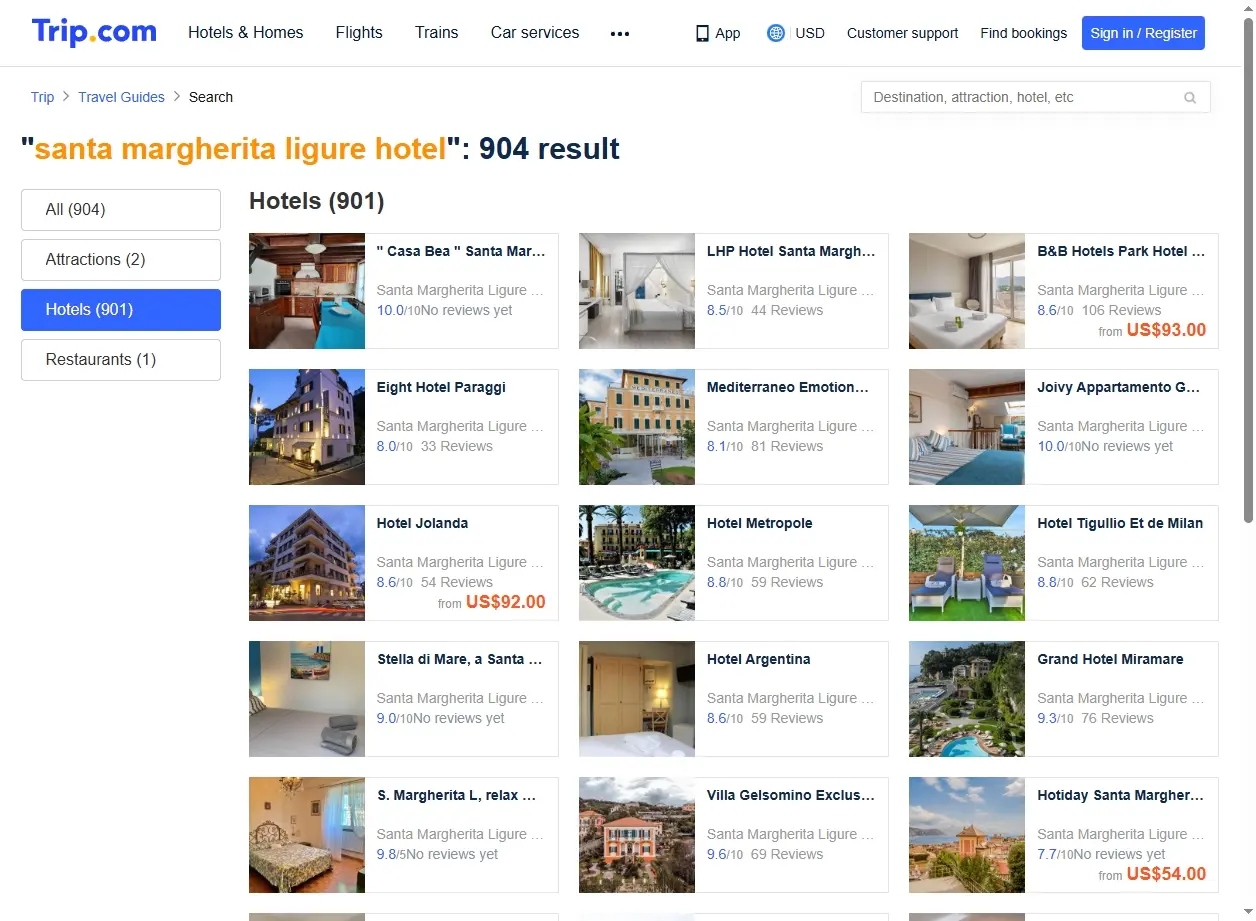
Task: Click 69 Reviews on Villa Gelsomino
Action: click(787, 854)
